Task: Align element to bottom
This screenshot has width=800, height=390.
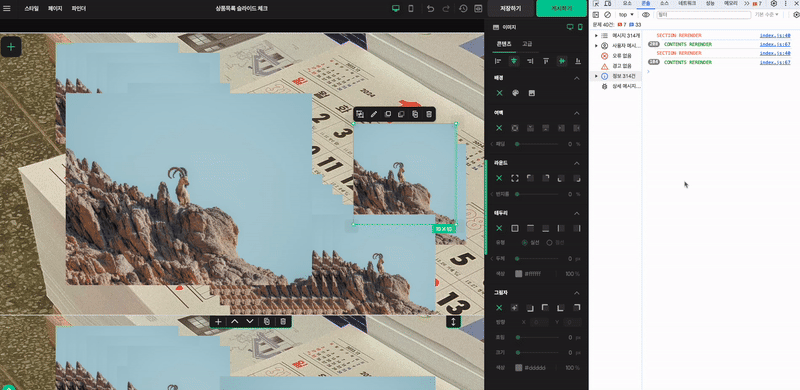Action: pyautogui.click(x=578, y=61)
